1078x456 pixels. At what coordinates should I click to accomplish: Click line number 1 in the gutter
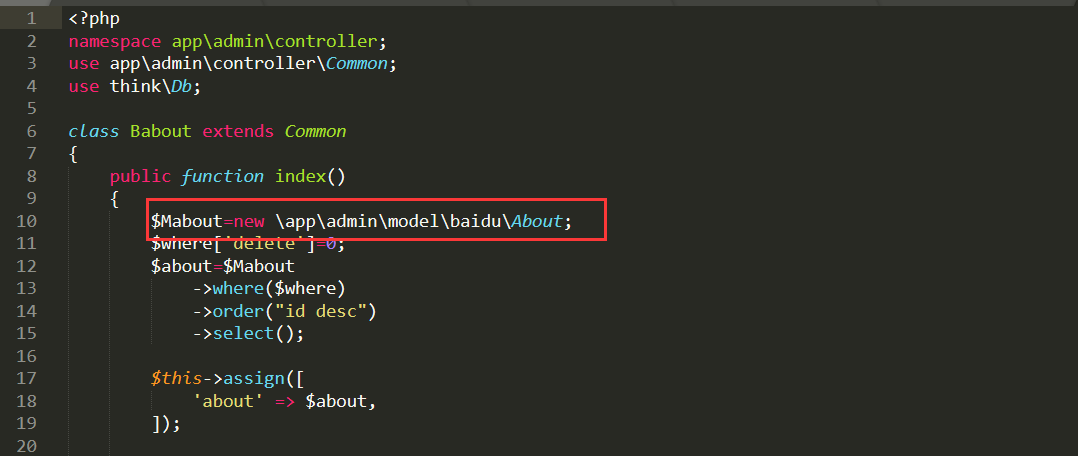[x=31, y=19]
